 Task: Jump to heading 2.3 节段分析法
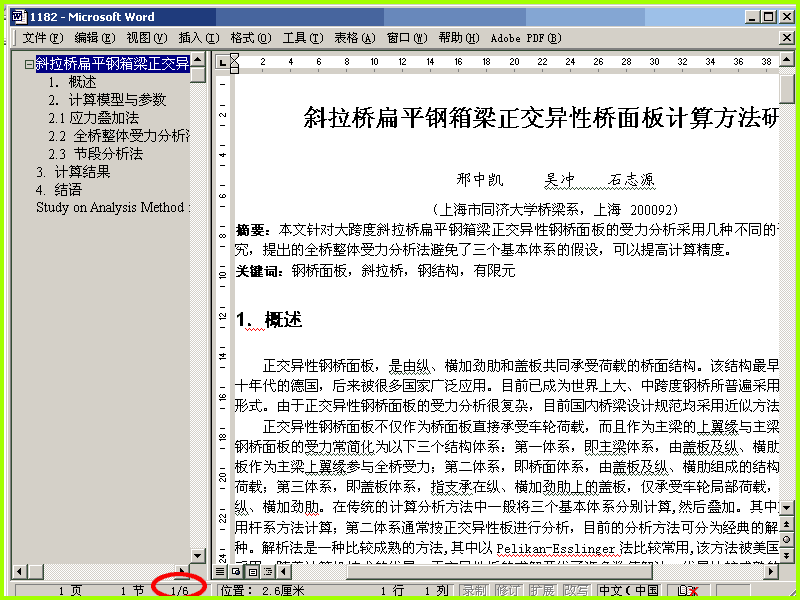click(x=95, y=154)
